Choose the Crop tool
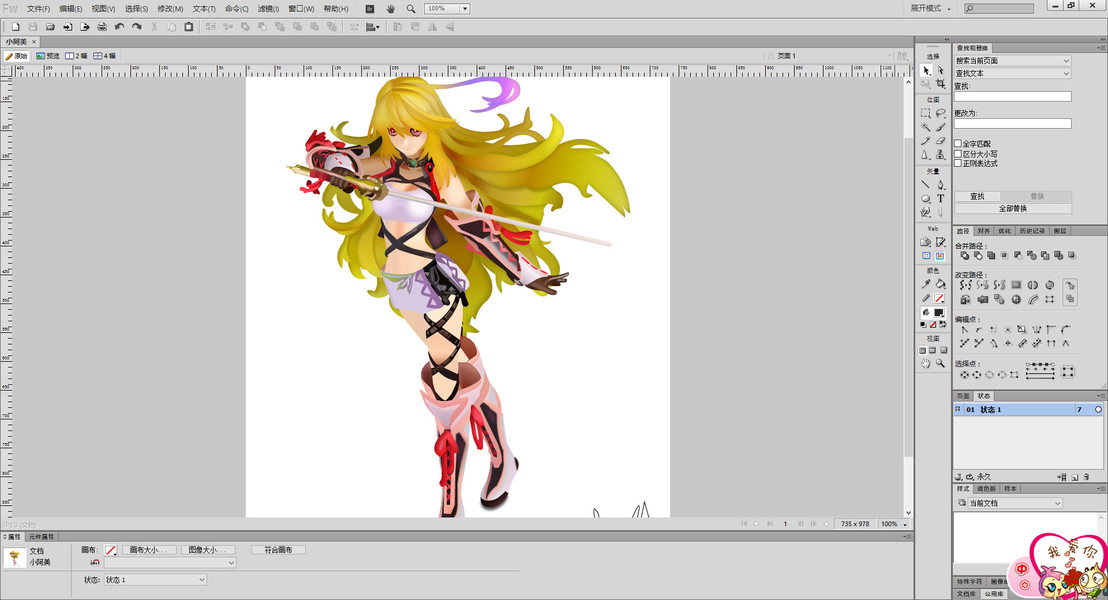This screenshot has height=600, width=1108. [x=941, y=84]
